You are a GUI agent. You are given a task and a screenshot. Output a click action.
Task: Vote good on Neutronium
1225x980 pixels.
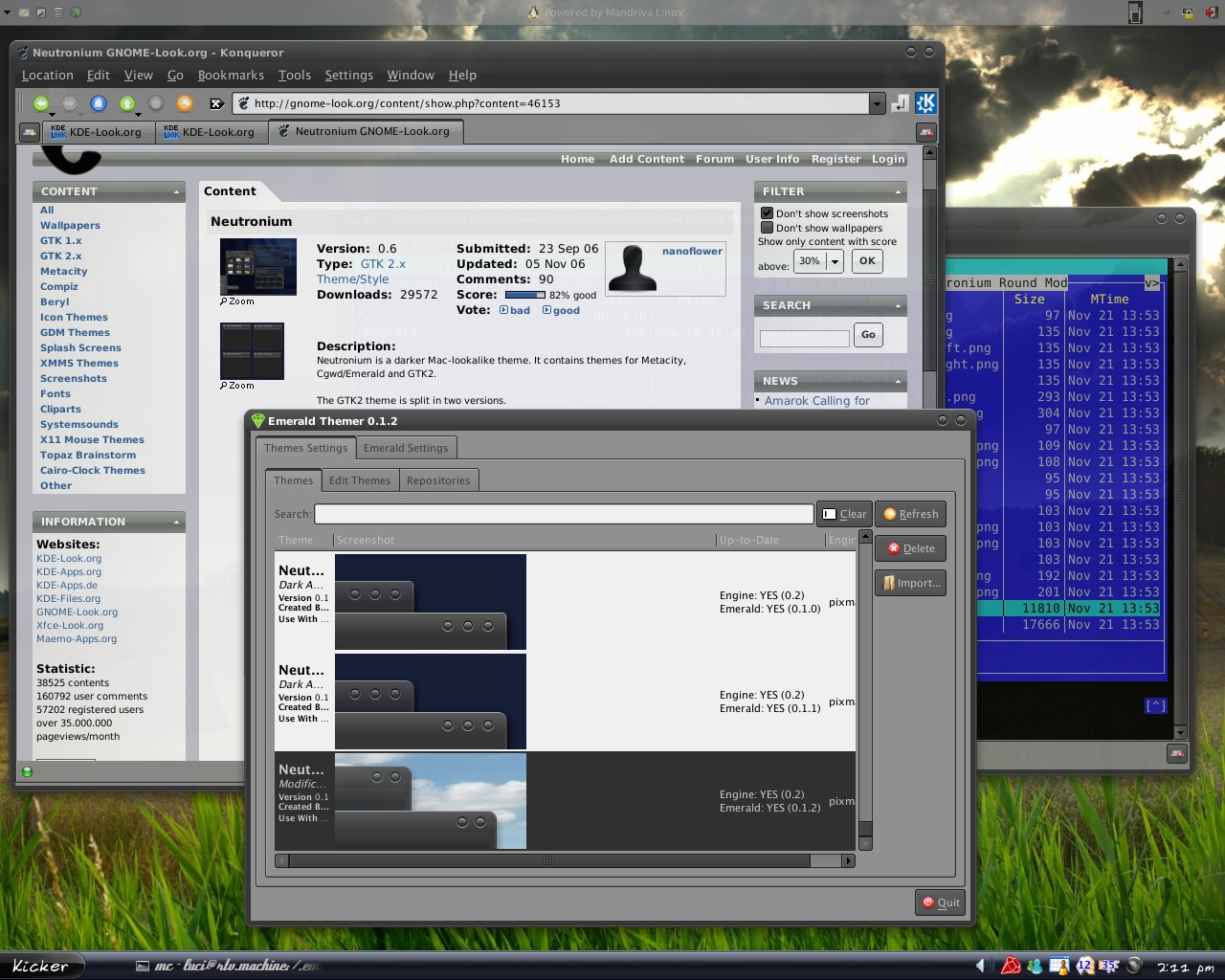pyautogui.click(x=561, y=310)
